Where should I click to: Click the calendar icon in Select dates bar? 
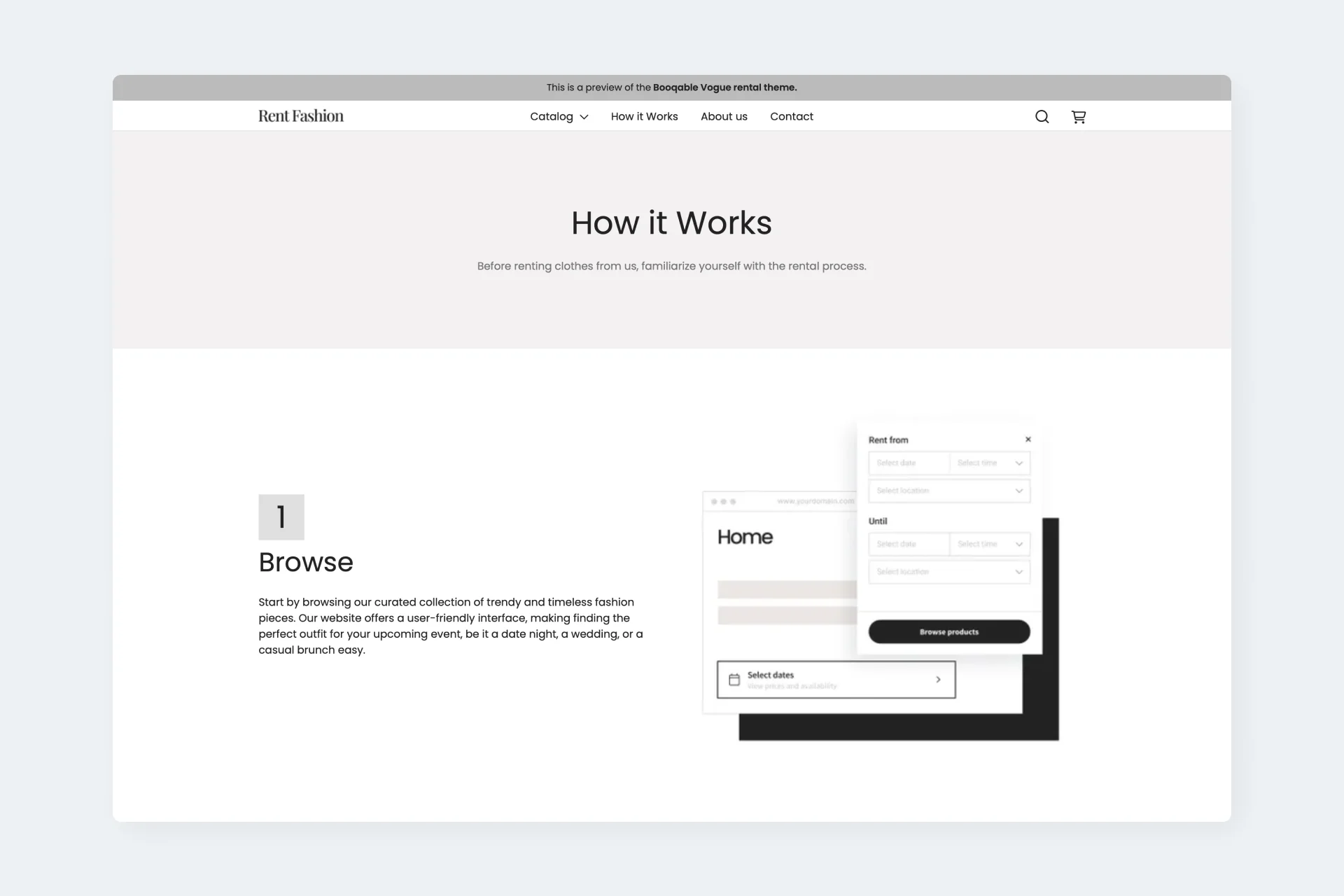coord(735,680)
